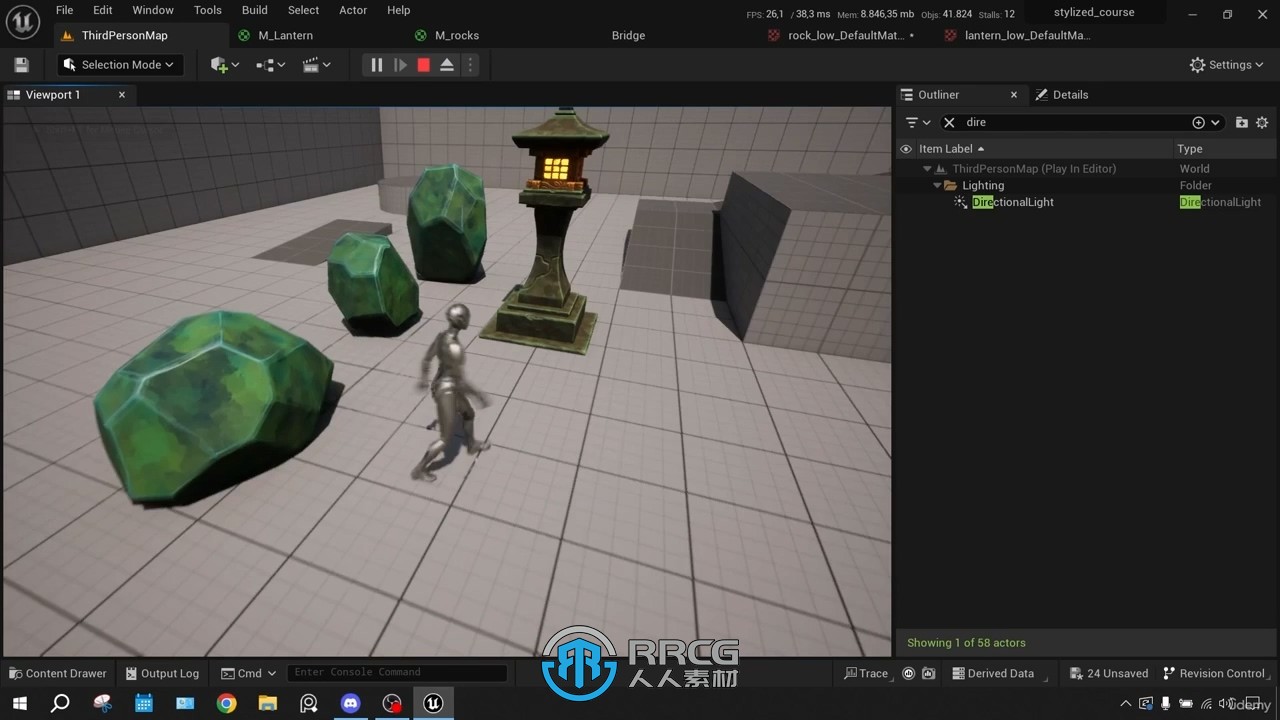Open Google Chrome from the taskbar
The height and width of the screenshot is (720, 1280).
[226, 704]
